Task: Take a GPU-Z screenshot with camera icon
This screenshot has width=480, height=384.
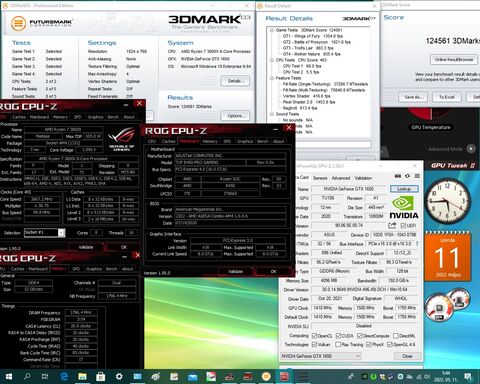Action: 398,176
